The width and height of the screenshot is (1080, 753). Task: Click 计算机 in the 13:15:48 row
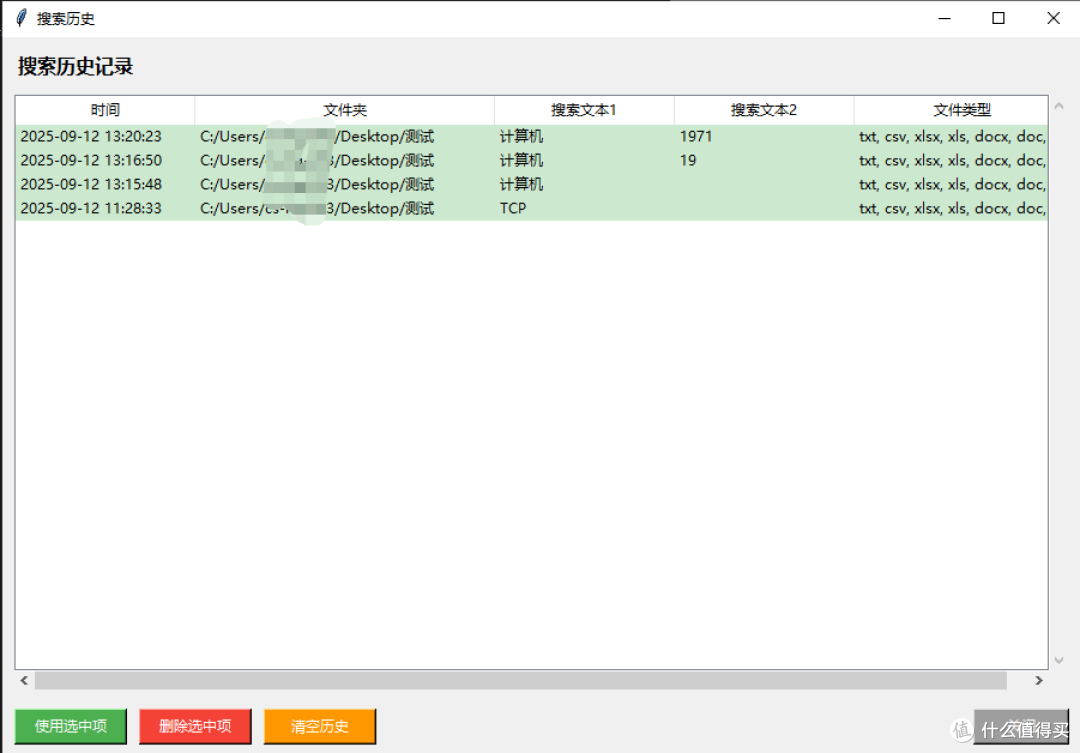coord(521,185)
